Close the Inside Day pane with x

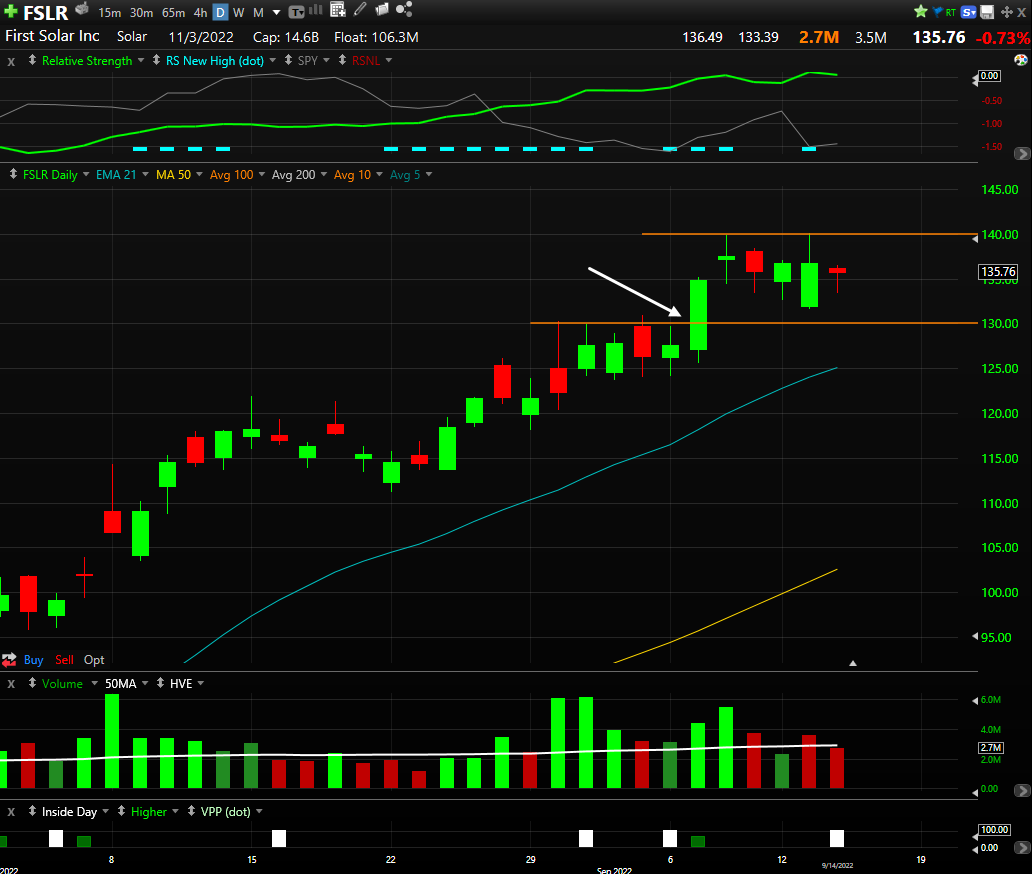[11, 812]
